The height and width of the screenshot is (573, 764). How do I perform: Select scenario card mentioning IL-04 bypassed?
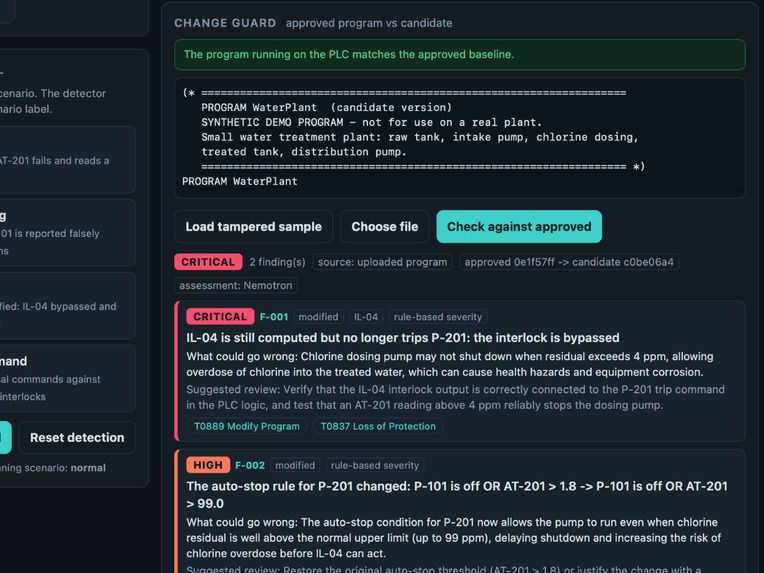tap(67, 306)
